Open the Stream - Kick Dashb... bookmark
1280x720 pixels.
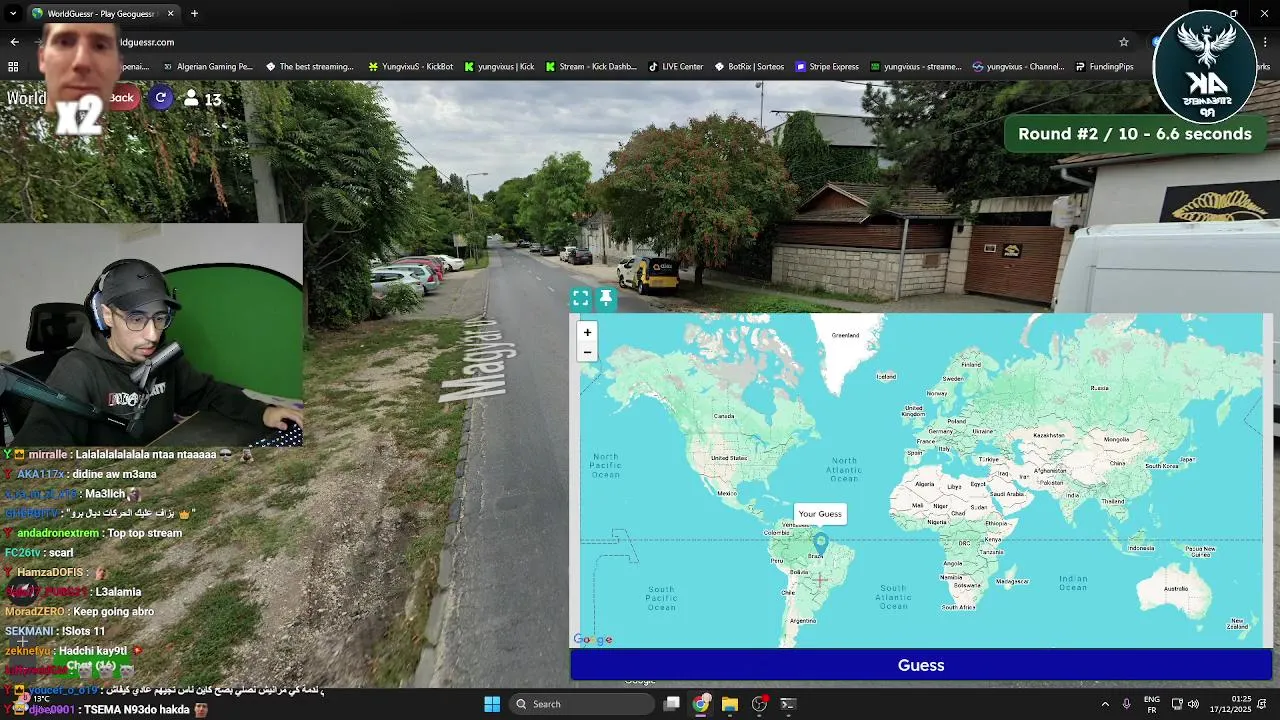click(591, 67)
